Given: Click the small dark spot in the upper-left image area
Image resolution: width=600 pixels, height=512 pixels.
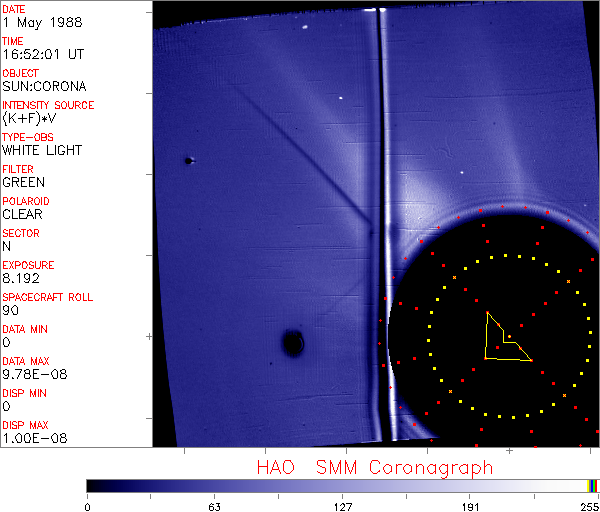Looking at the screenshot, I should tap(188, 160).
